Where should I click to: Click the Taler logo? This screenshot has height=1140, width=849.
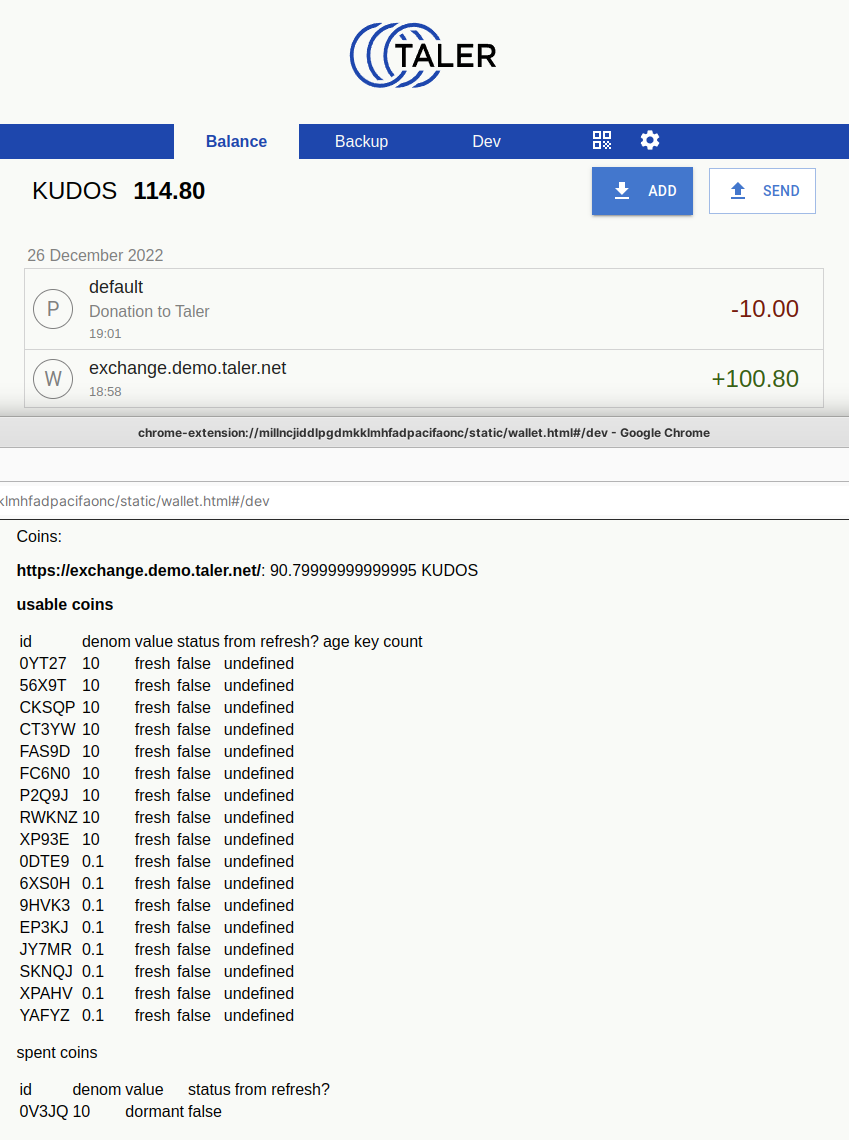tap(424, 55)
